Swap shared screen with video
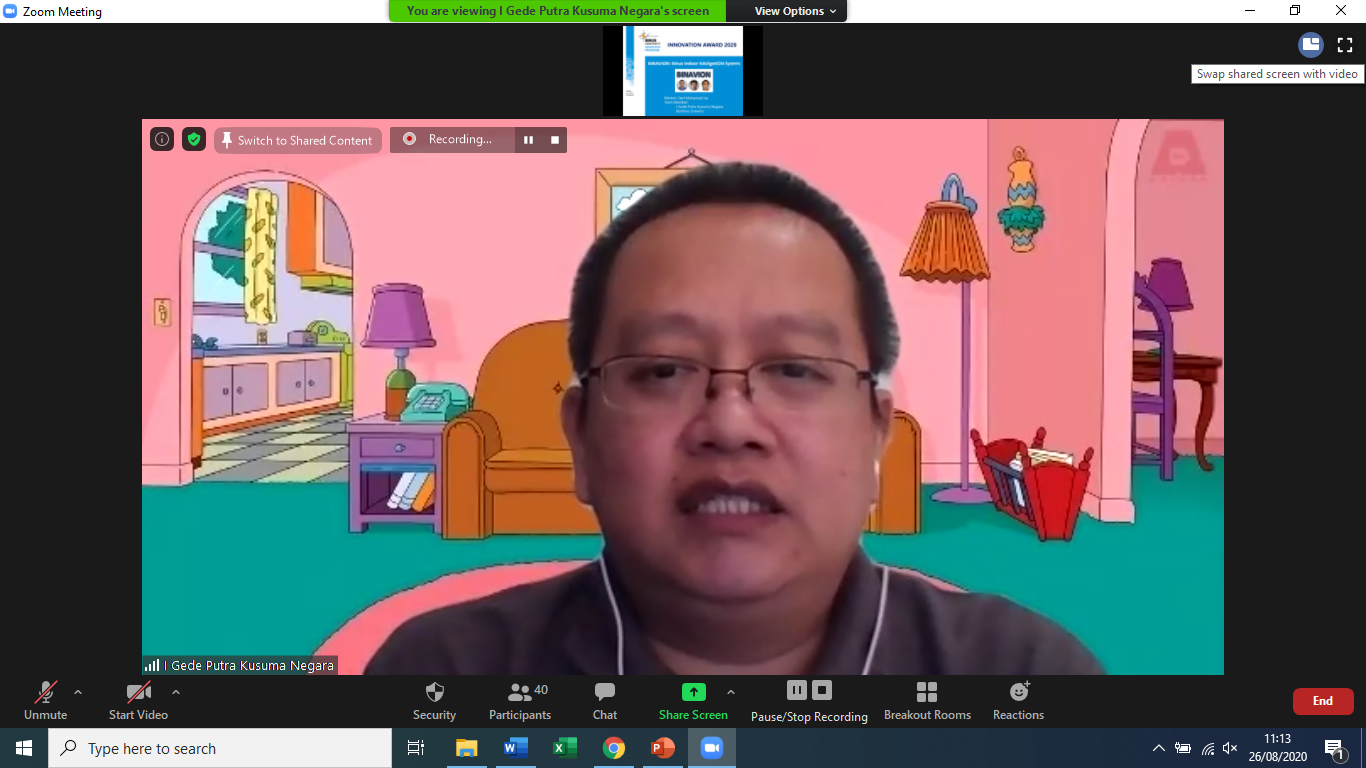 (x=1310, y=45)
